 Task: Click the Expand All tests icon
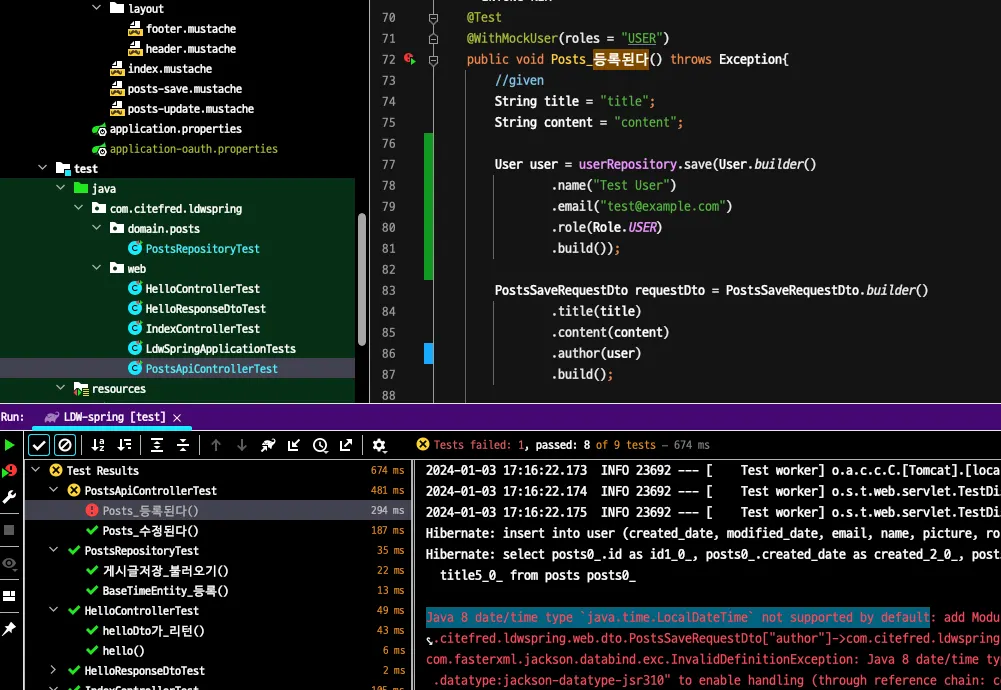pyautogui.click(x=157, y=445)
